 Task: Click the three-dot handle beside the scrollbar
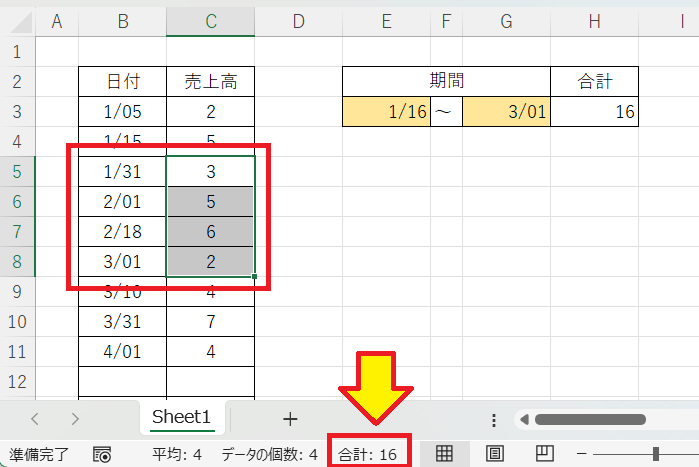point(493,419)
